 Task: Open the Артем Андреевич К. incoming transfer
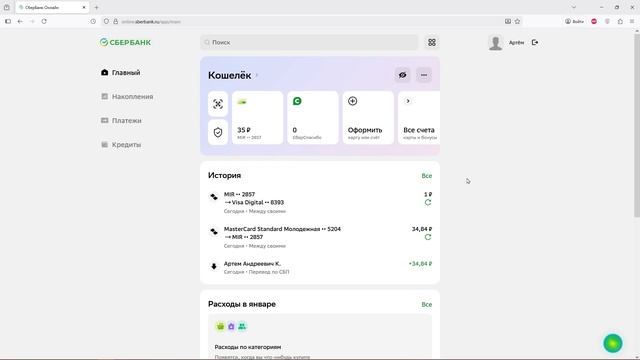click(x=320, y=268)
